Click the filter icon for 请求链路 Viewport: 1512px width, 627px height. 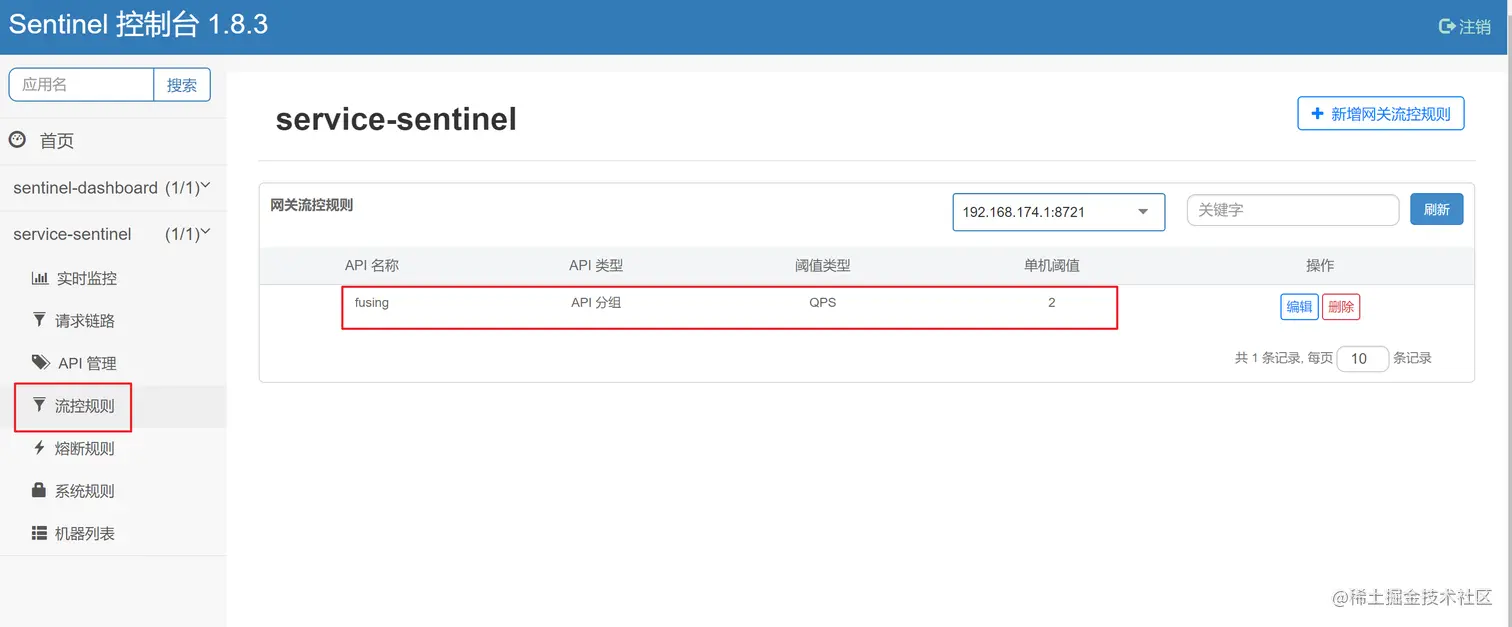39,320
